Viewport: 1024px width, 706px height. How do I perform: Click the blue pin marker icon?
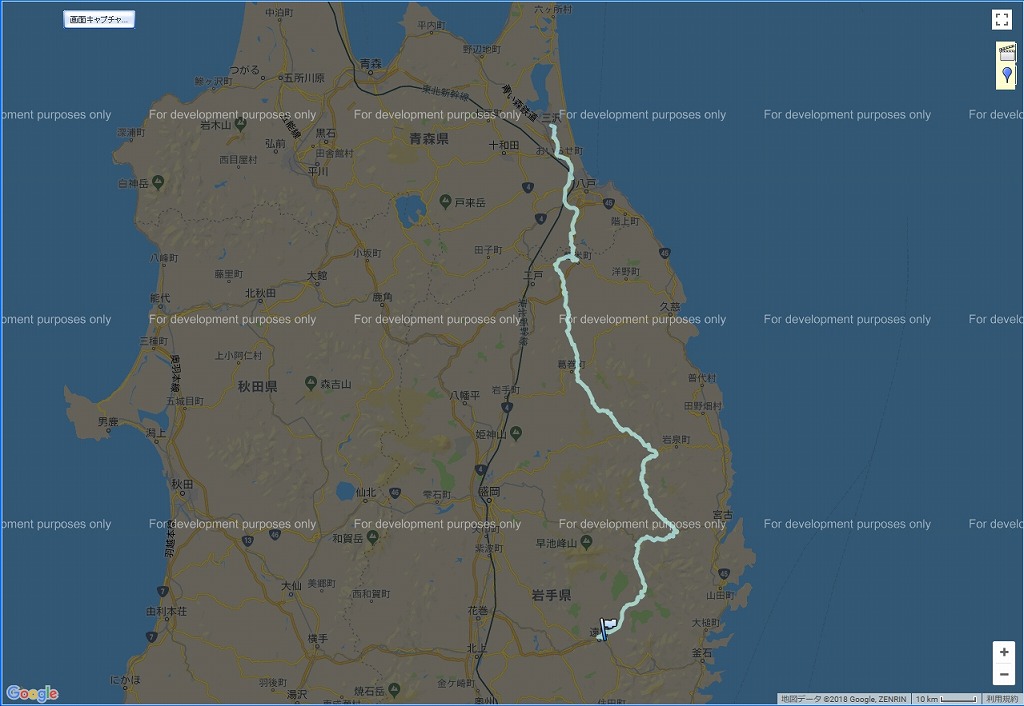coord(1006,76)
